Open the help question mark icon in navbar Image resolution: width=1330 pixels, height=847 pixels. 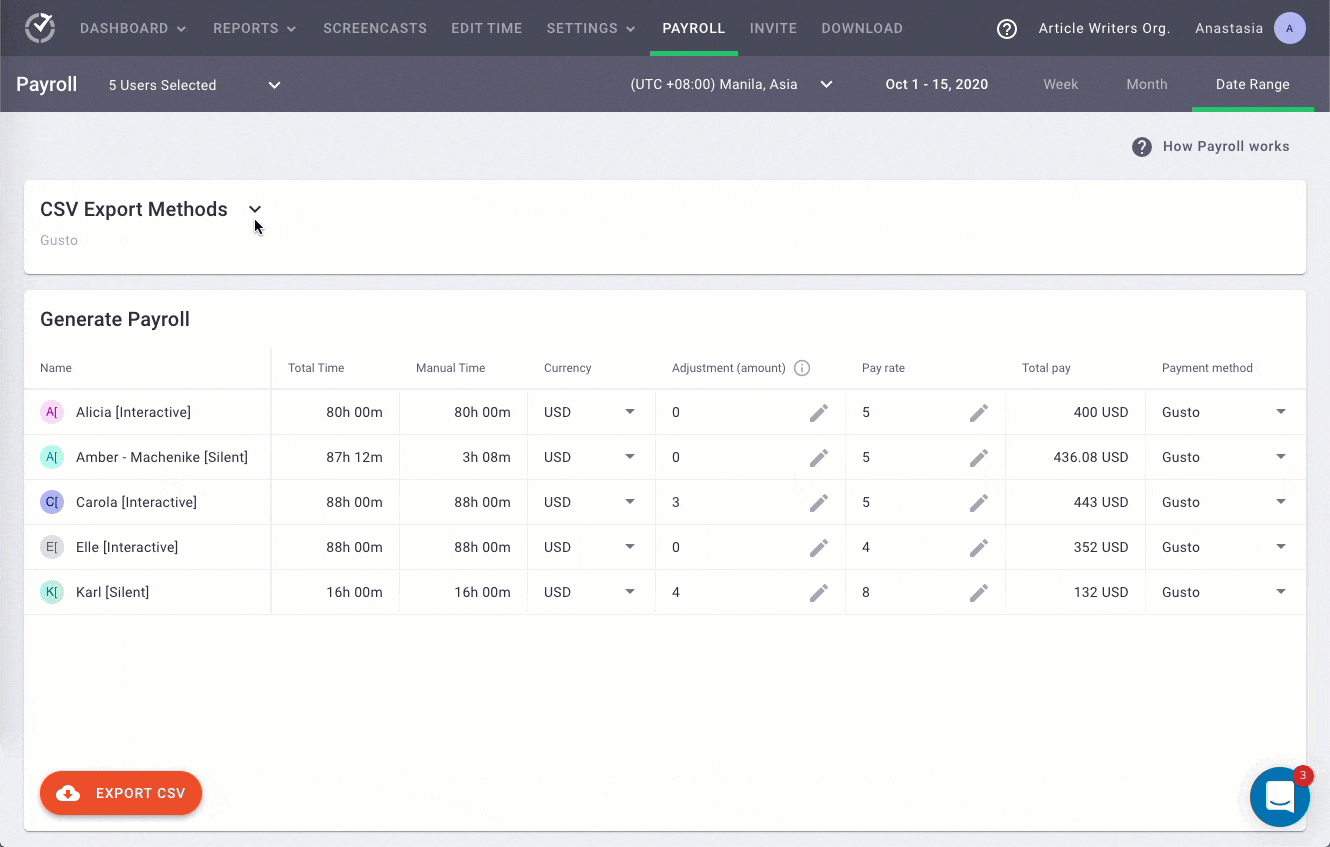click(1007, 29)
